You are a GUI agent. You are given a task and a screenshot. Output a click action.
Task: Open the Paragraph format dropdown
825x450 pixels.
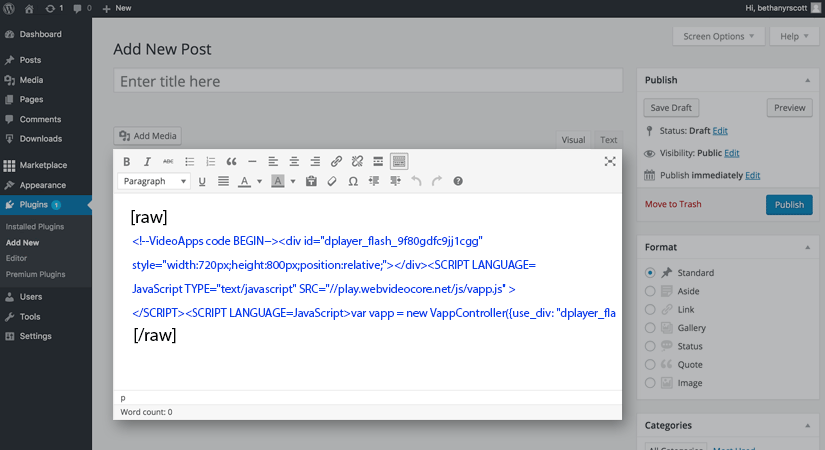(x=154, y=181)
